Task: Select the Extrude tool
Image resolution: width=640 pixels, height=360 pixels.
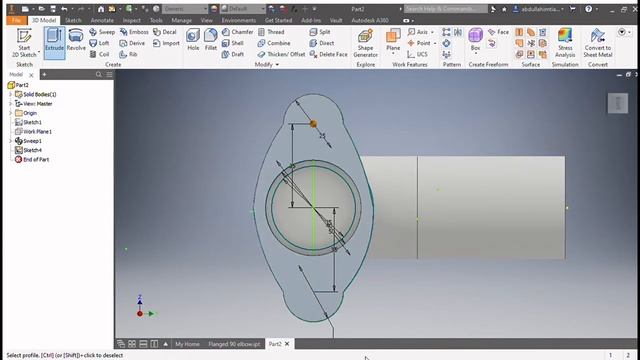Action: [54, 43]
